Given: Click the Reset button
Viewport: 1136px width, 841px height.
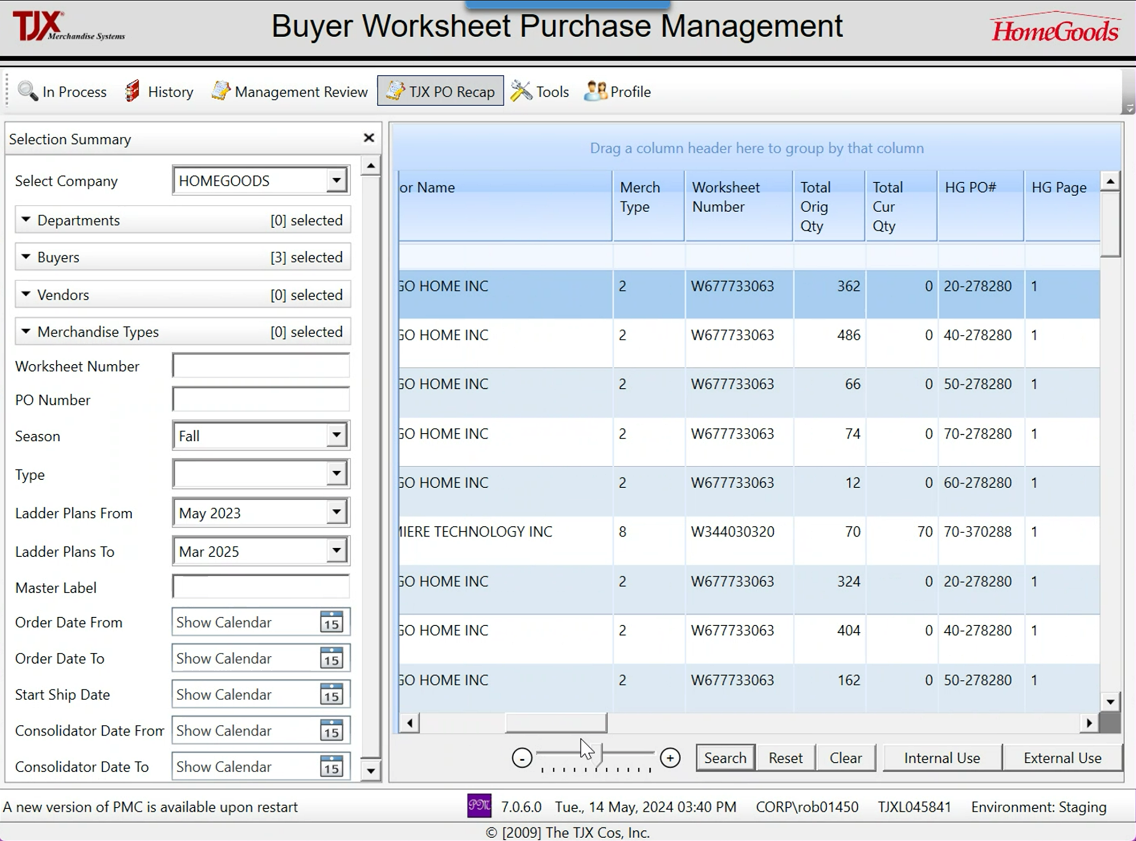Looking at the screenshot, I should pyautogui.click(x=785, y=758).
